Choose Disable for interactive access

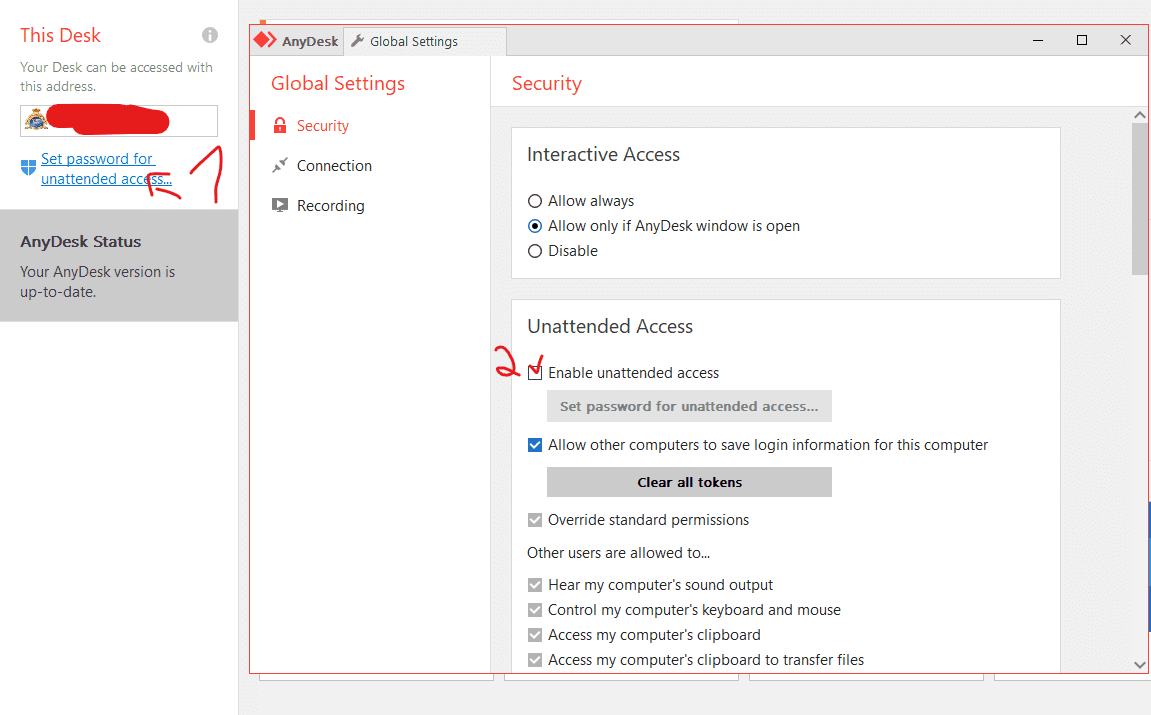coord(535,251)
